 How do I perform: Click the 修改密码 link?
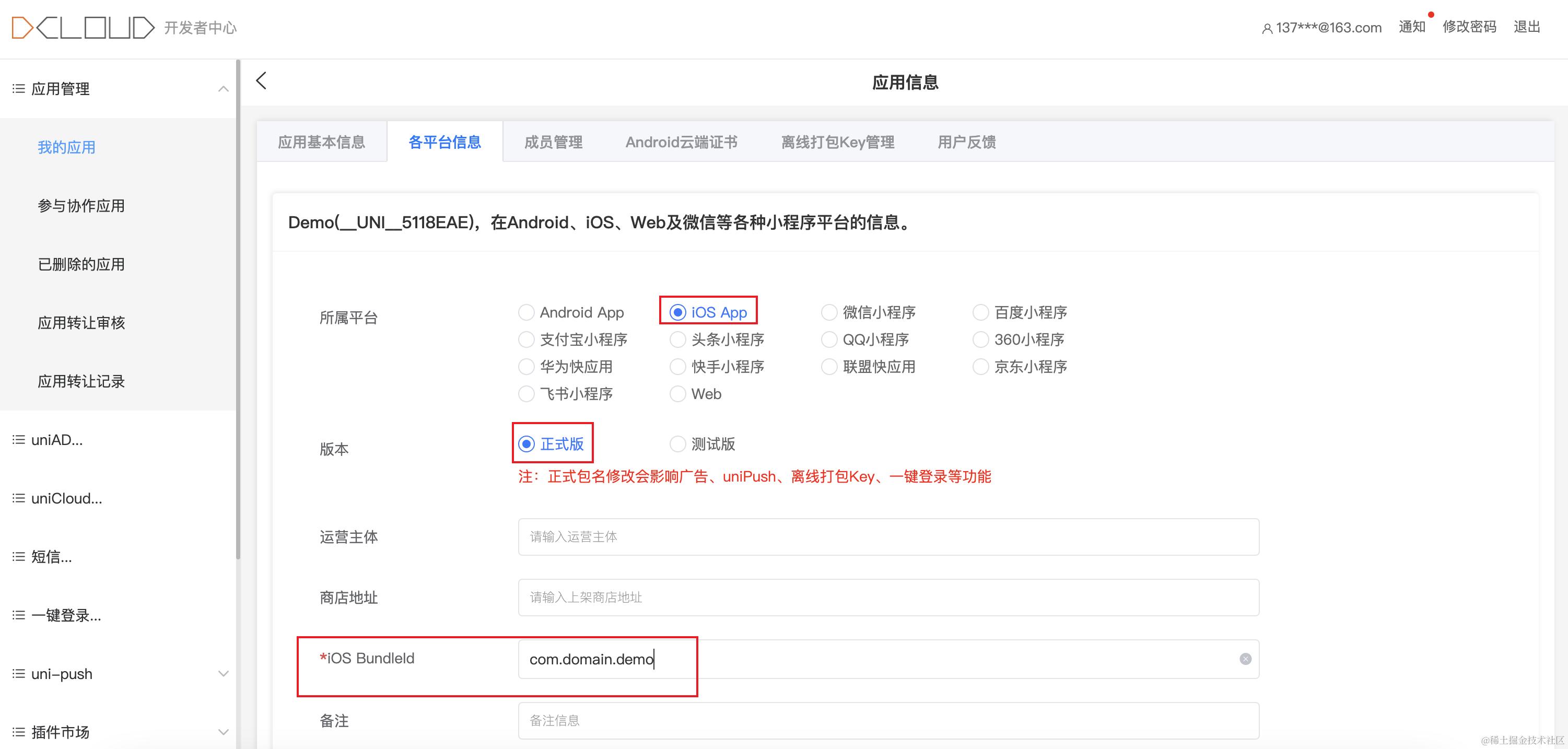point(1469,27)
